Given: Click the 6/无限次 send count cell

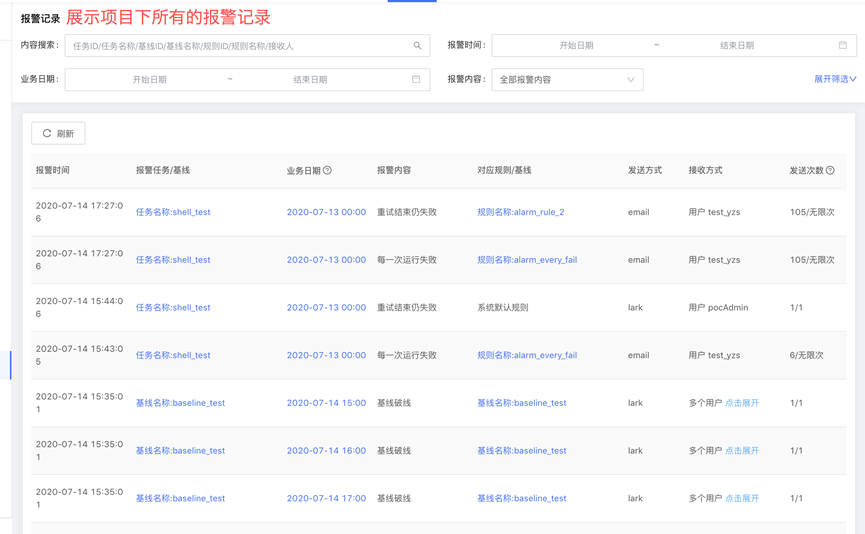Looking at the screenshot, I should coord(807,355).
